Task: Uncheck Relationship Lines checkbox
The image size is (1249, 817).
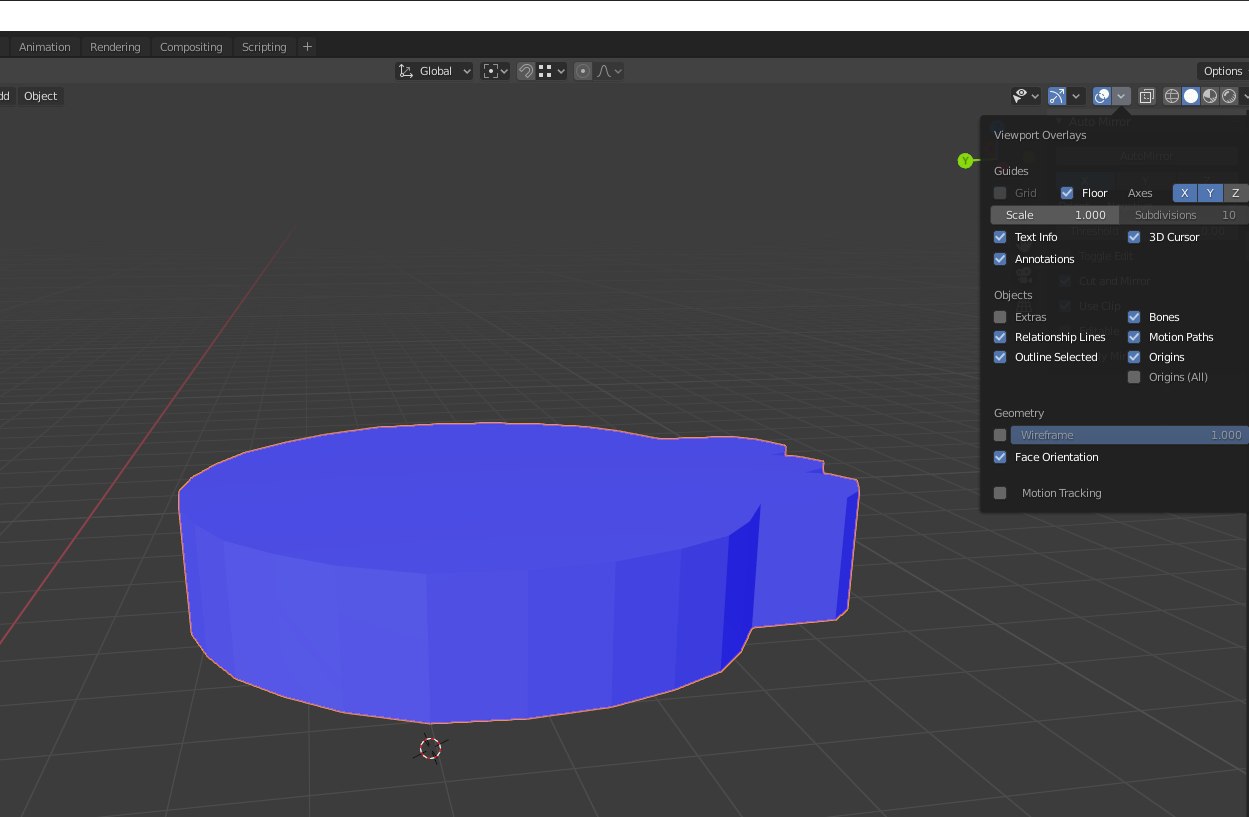Action: point(1000,337)
